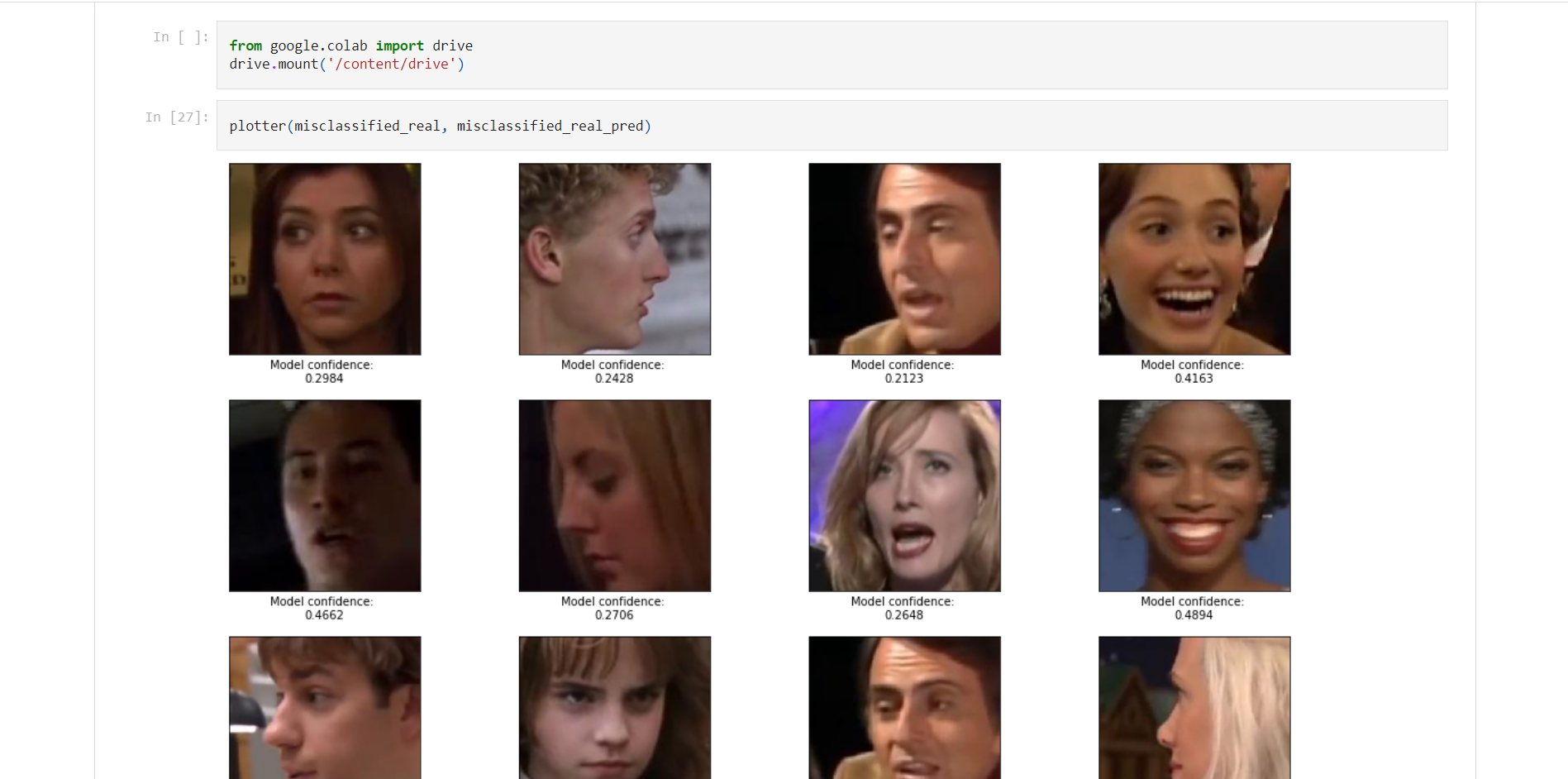Viewport: 1568px width, 779px height.
Task: Click the confidence value 0.2428
Action: 614,379
